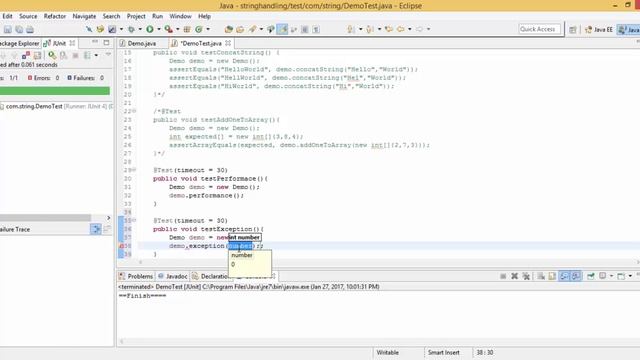Screen dimensions: 640x360
Task: Click Remove Launch in console toolbar
Action: 514,276
